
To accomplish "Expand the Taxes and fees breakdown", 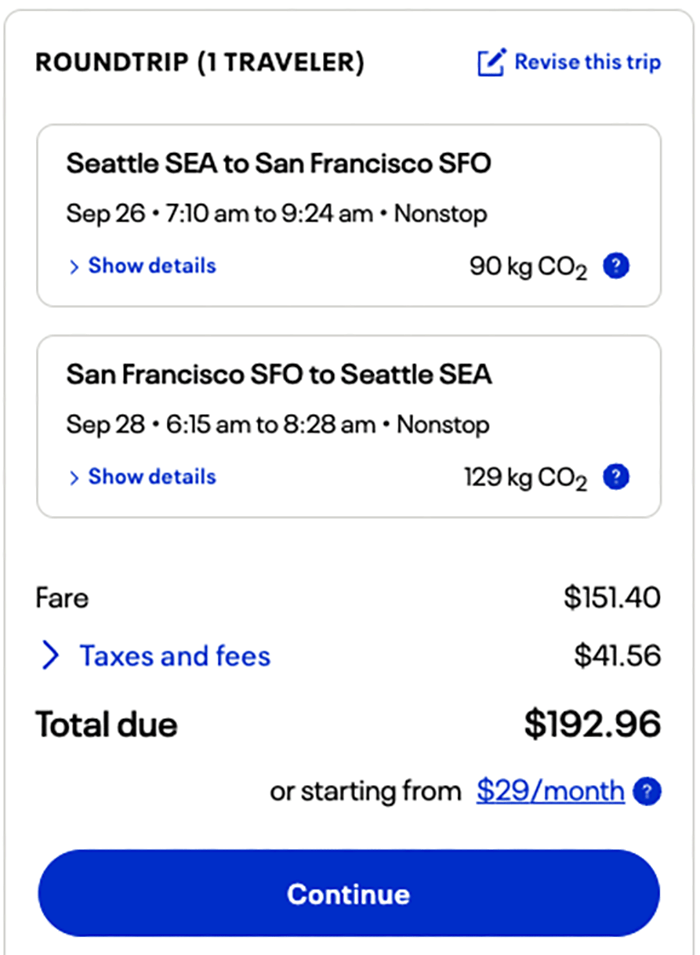I will coord(174,656).
